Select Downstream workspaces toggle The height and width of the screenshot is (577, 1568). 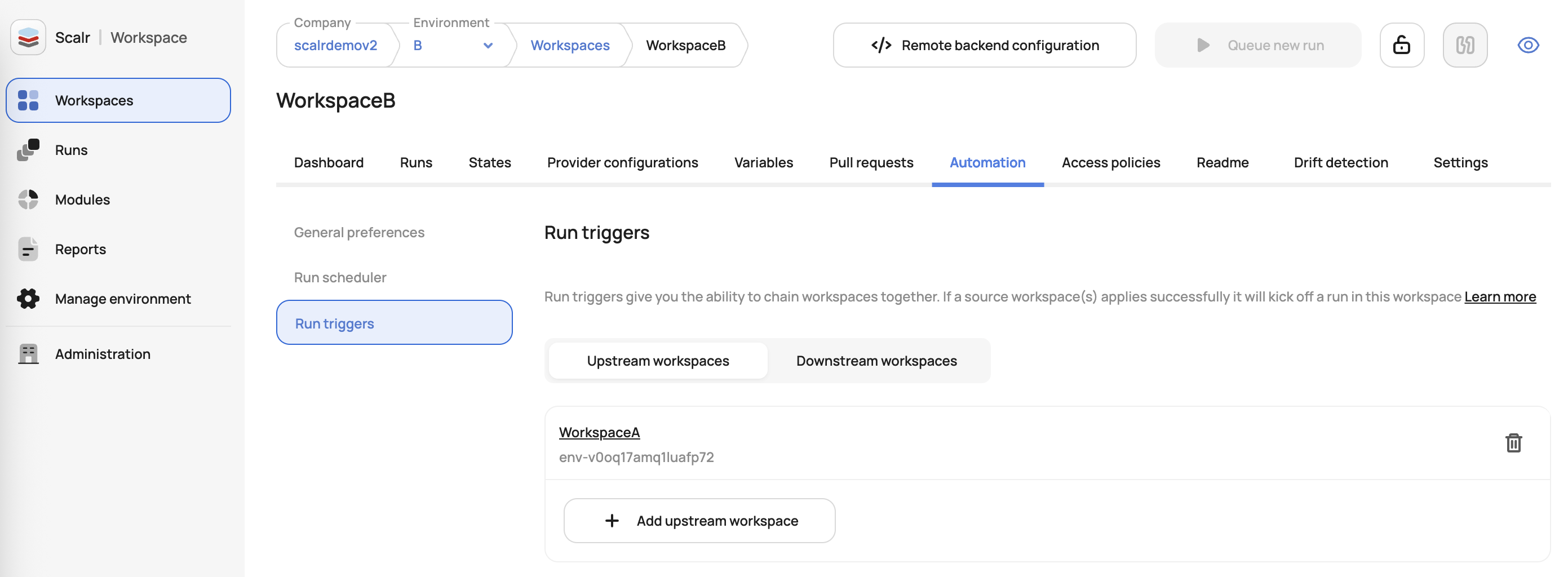876,361
